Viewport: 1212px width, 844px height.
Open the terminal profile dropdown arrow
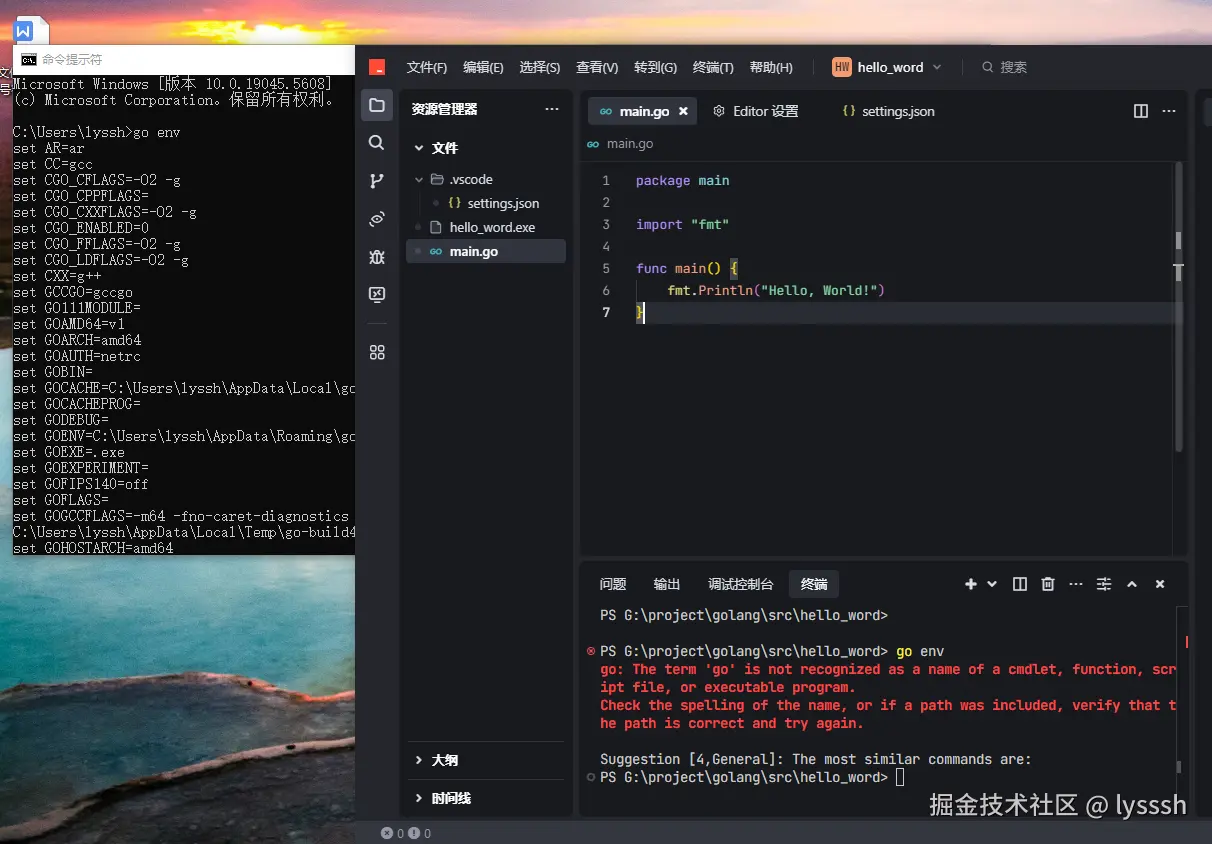tap(993, 584)
